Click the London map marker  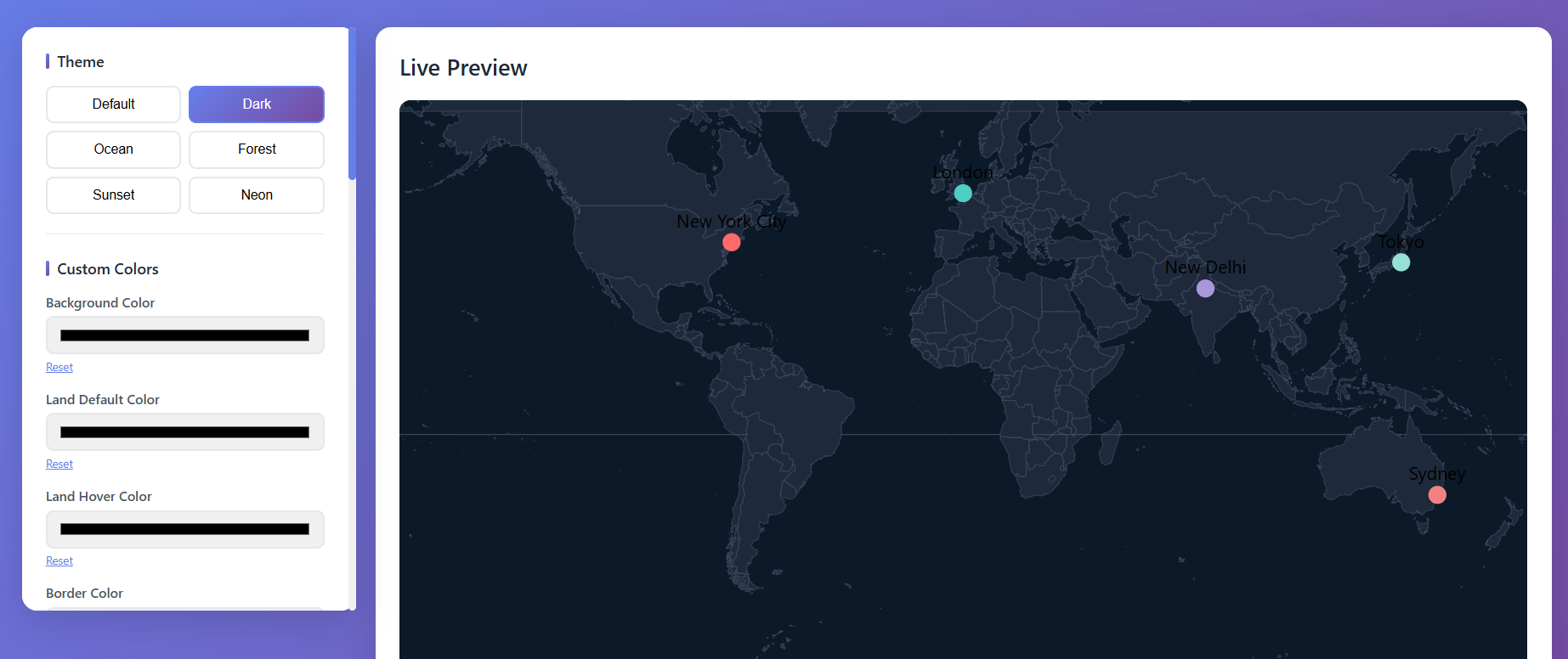[x=963, y=193]
